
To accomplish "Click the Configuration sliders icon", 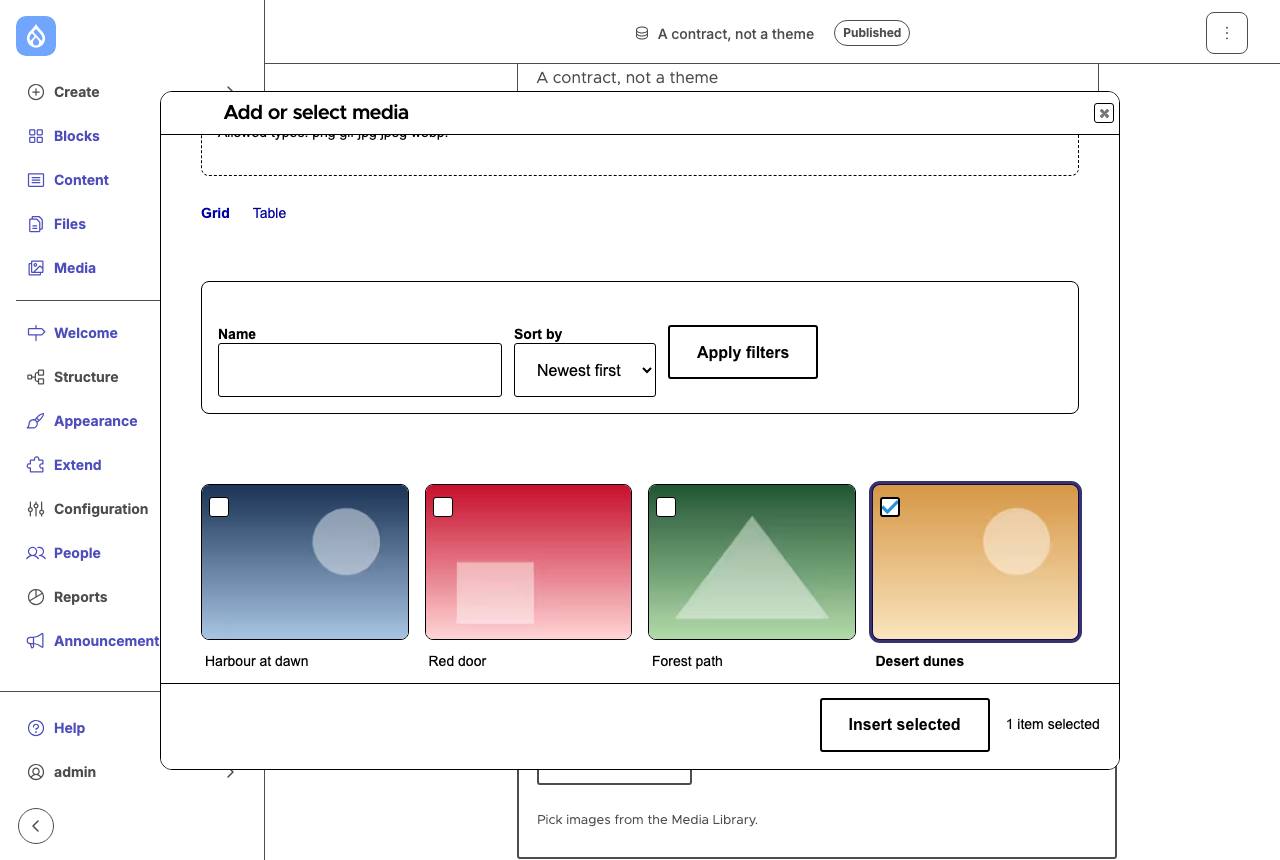I will tap(36, 509).
